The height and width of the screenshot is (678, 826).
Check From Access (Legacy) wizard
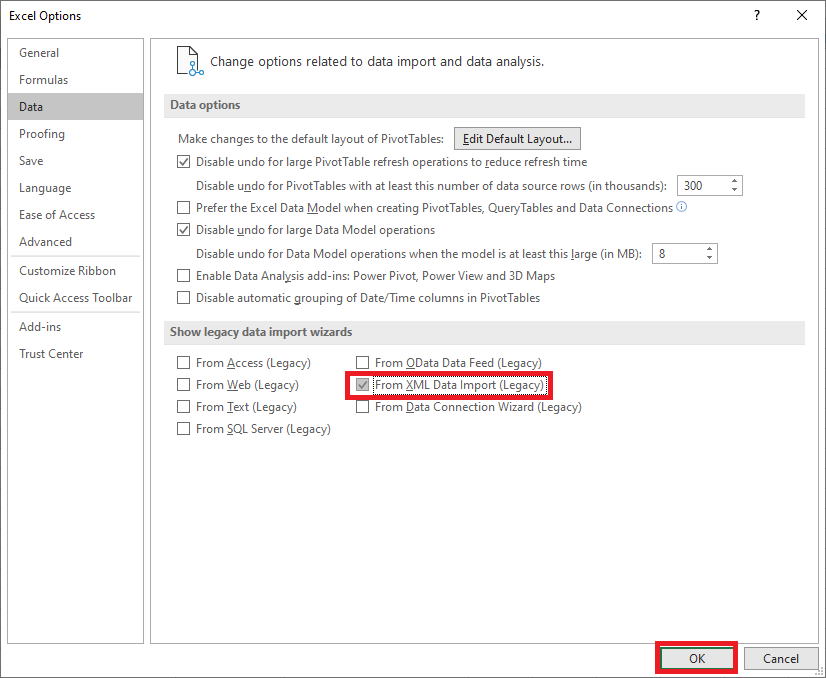click(x=183, y=362)
